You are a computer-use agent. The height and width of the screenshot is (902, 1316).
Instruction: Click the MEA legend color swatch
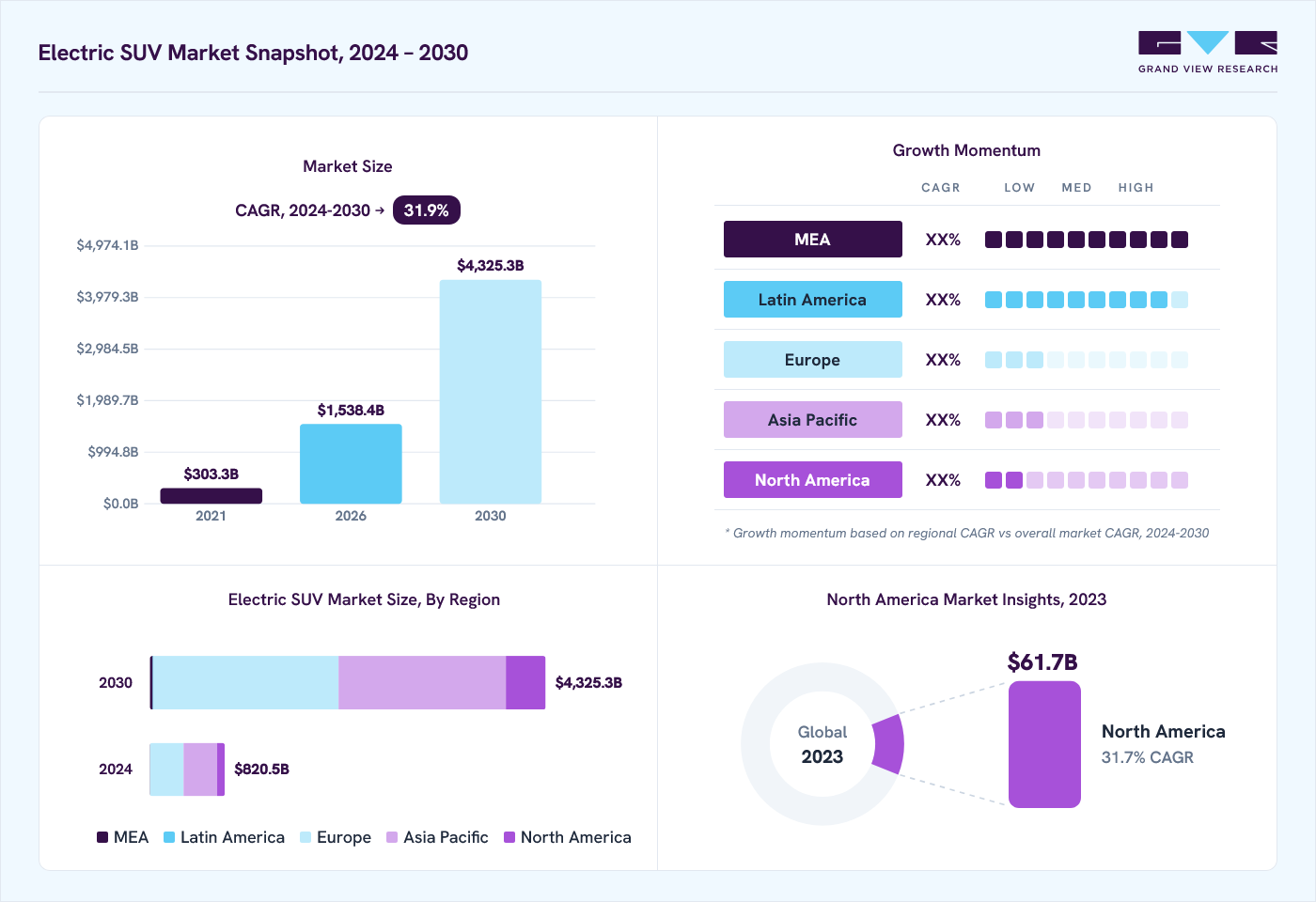[102, 837]
